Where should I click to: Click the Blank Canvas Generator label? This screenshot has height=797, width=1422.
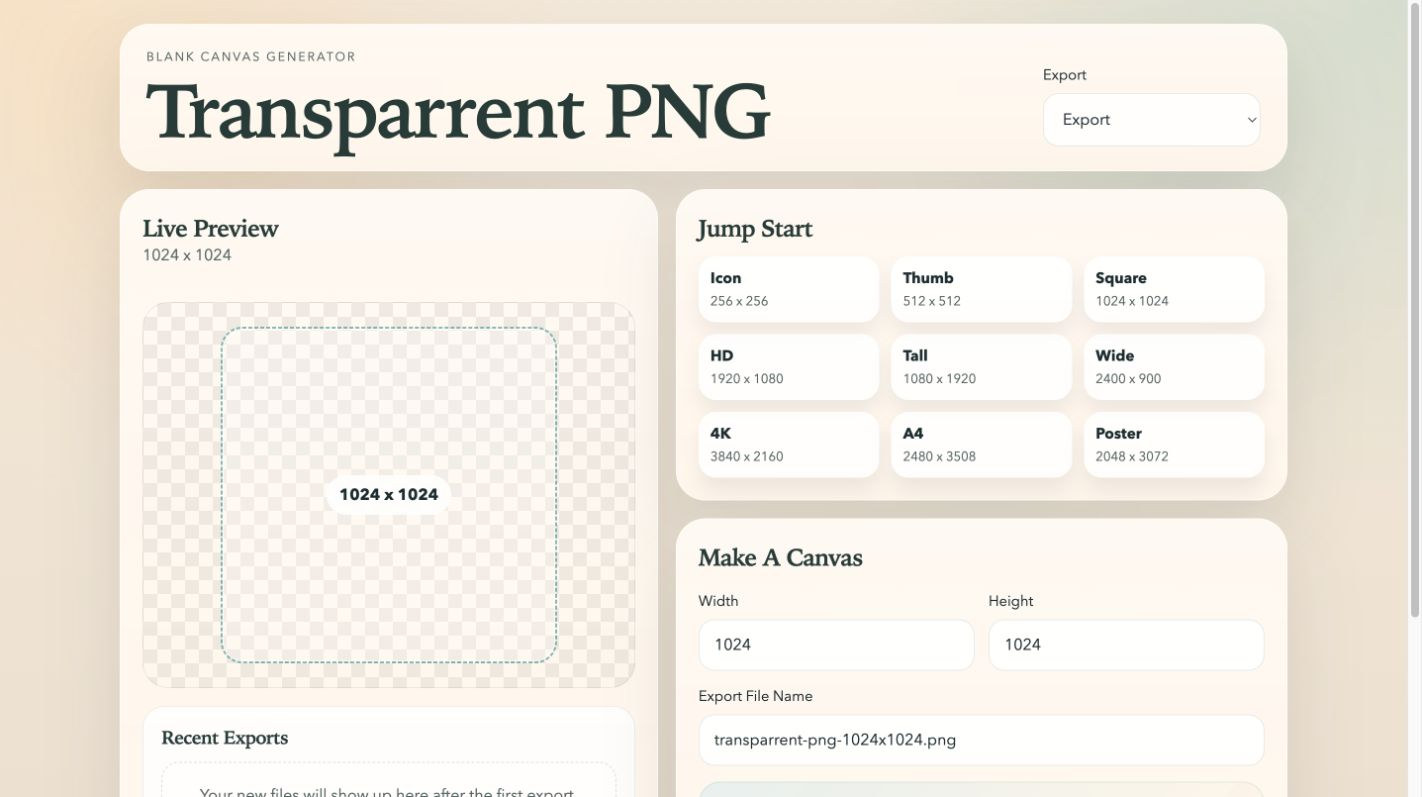tap(251, 57)
